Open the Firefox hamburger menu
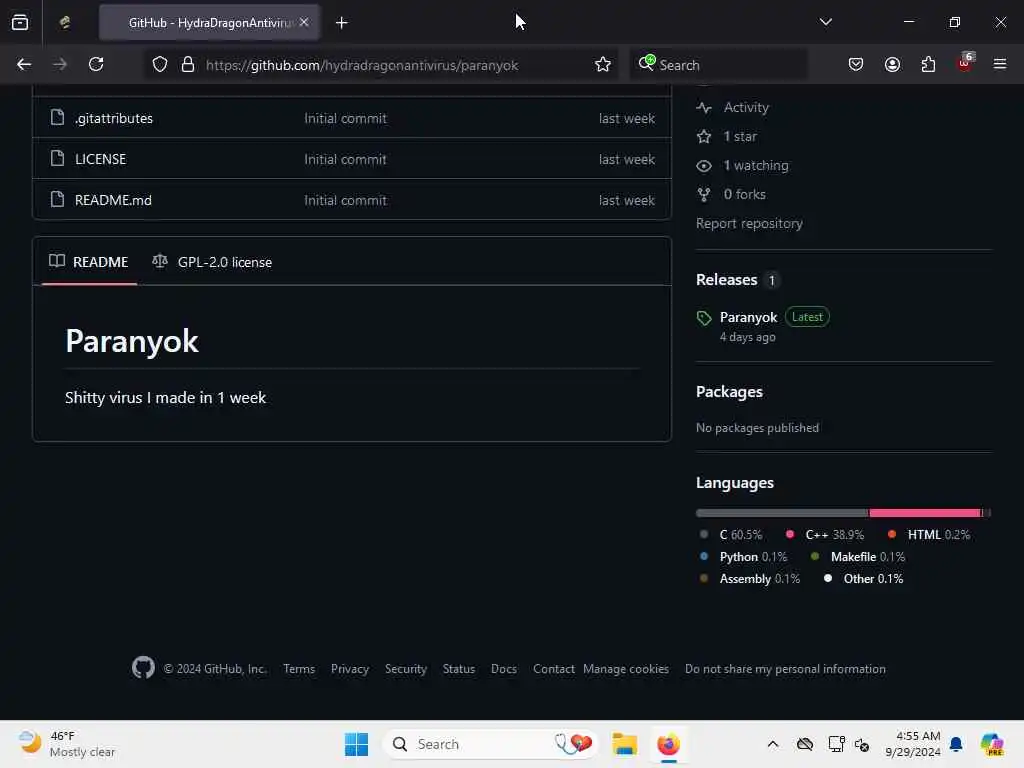 (1000, 64)
